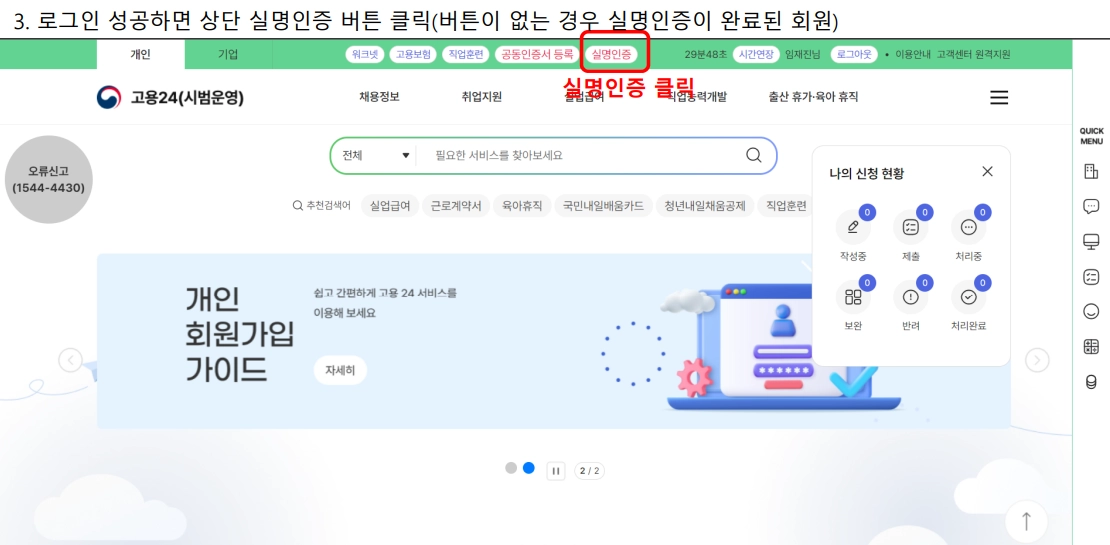Open 처리중 status icon
1110x545 pixels.
(968, 227)
